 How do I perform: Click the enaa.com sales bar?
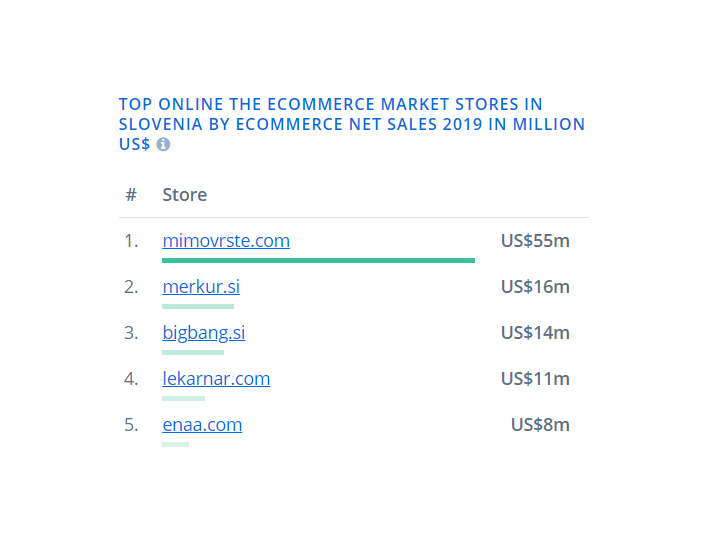tap(175, 444)
